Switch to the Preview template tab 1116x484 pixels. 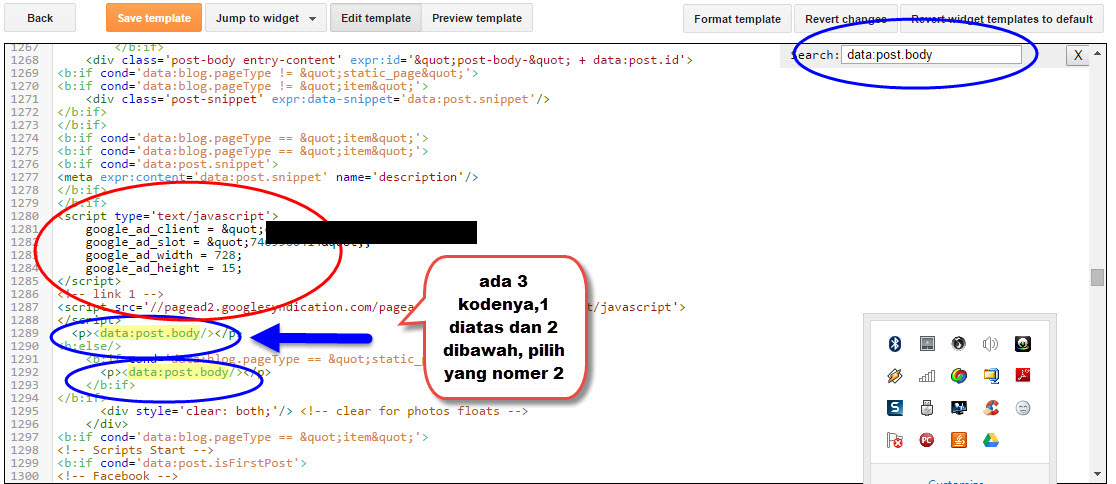click(x=477, y=18)
